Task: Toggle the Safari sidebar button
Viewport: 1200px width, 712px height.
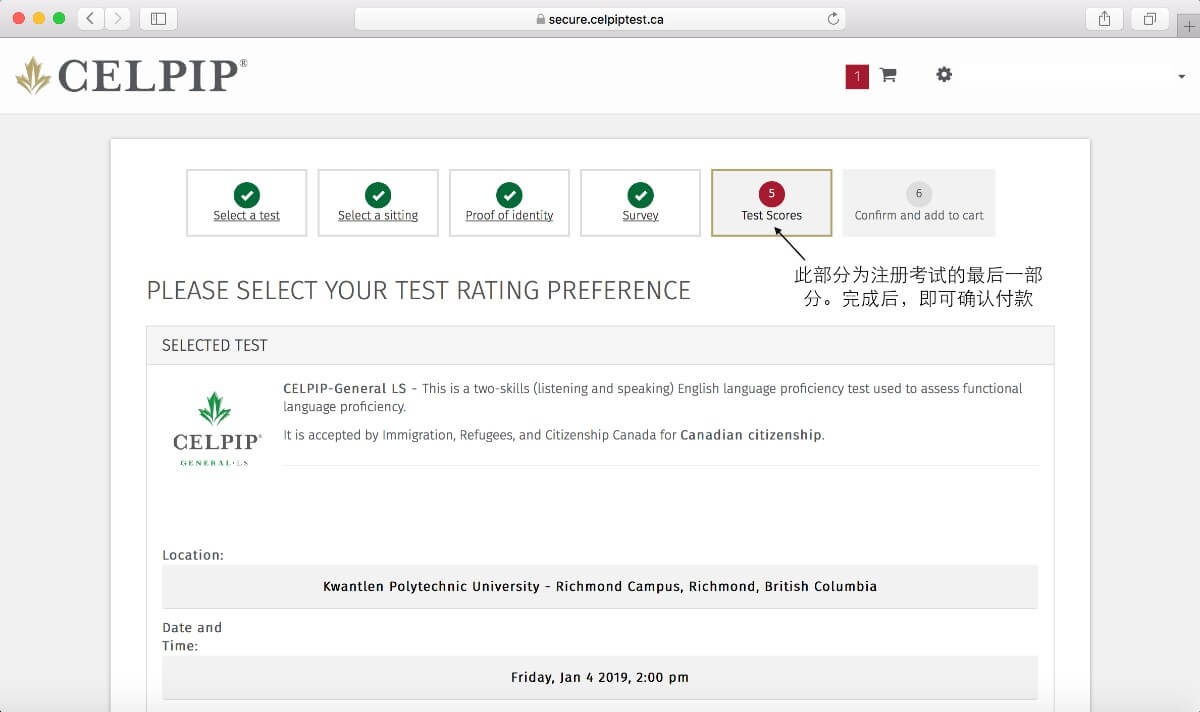Action: point(158,18)
